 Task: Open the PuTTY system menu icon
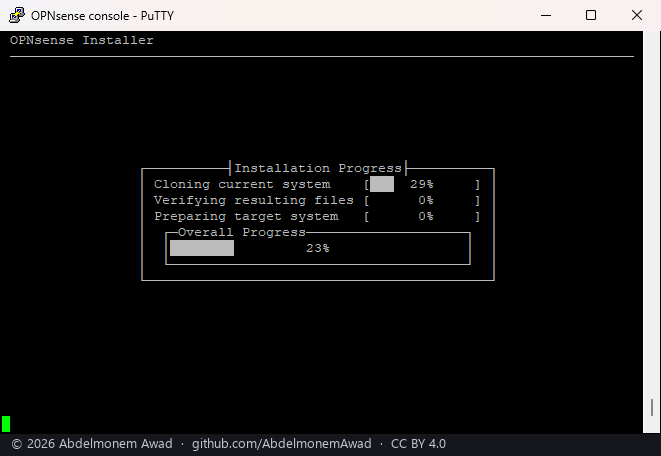17,15
